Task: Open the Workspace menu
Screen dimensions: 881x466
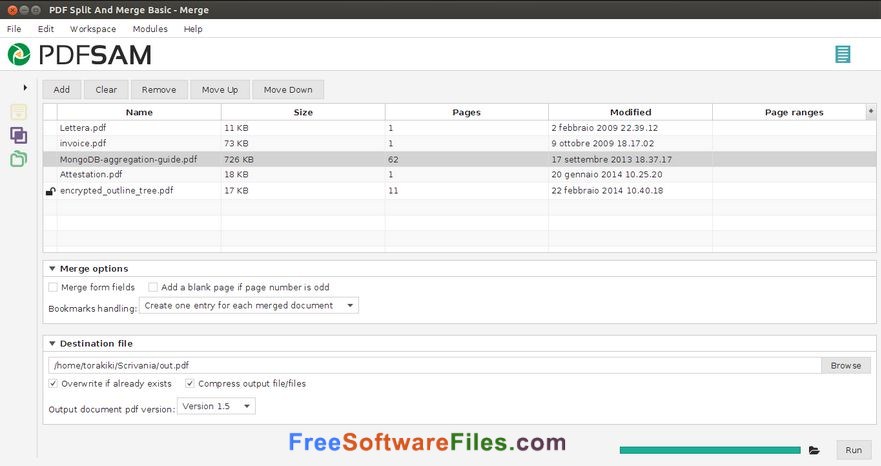Action: pos(93,29)
